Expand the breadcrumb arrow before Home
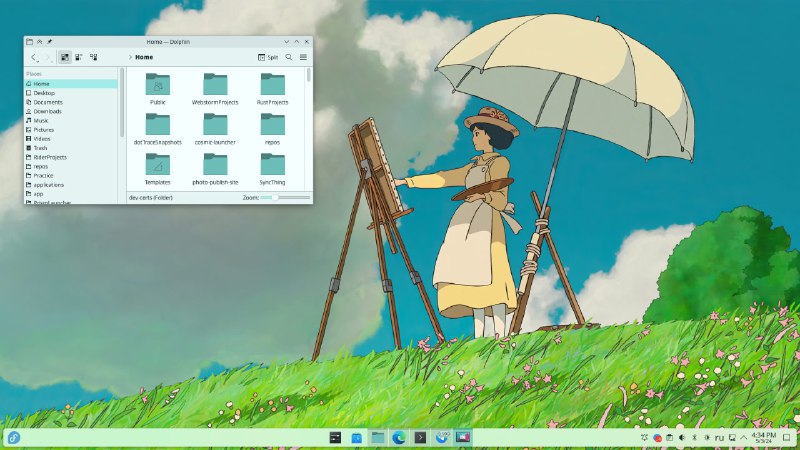The height and width of the screenshot is (450, 800). tap(130, 57)
